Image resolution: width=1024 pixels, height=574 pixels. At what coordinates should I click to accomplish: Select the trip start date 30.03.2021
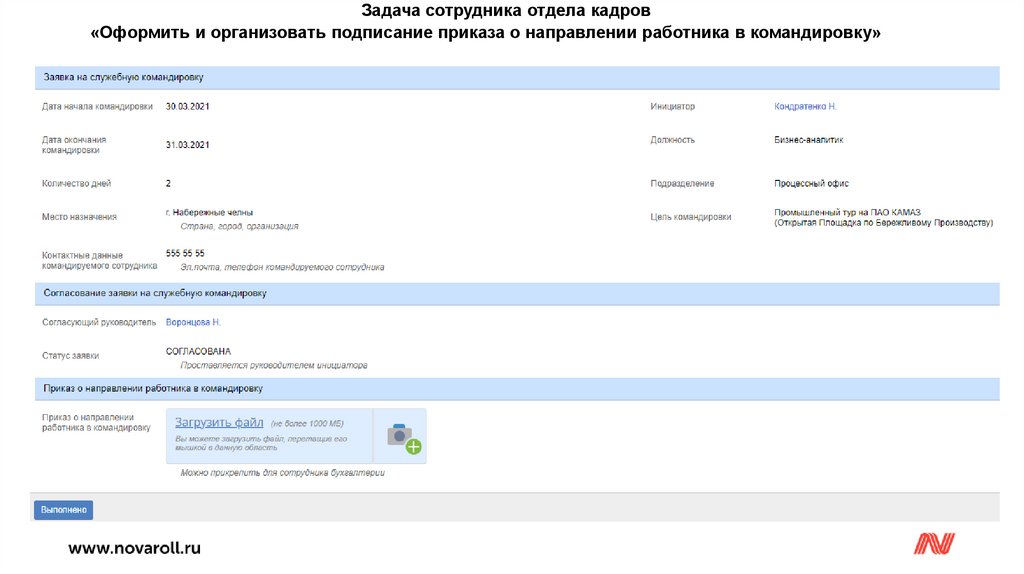click(188, 106)
